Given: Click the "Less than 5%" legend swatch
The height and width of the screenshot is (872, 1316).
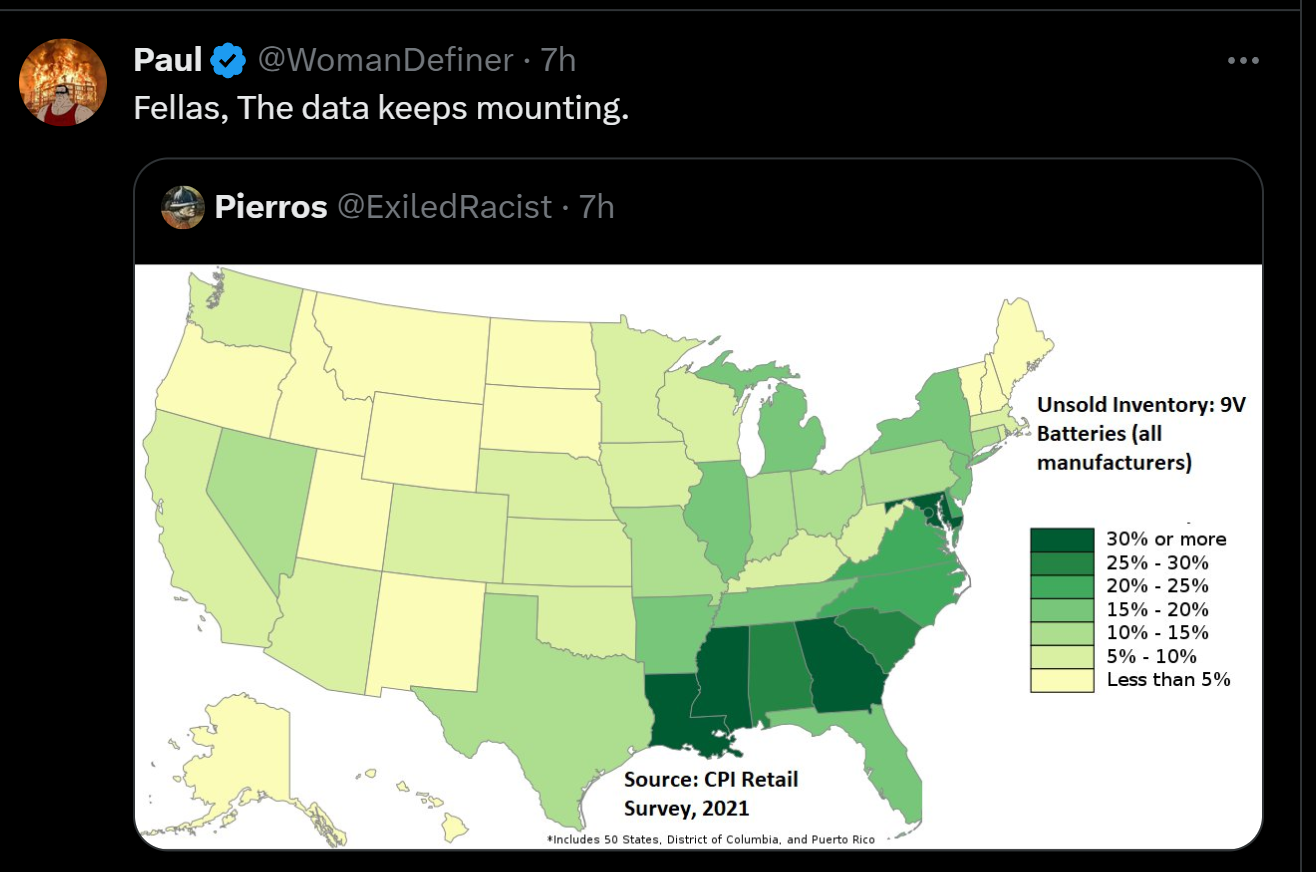Looking at the screenshot, I should click(1063, 680).
